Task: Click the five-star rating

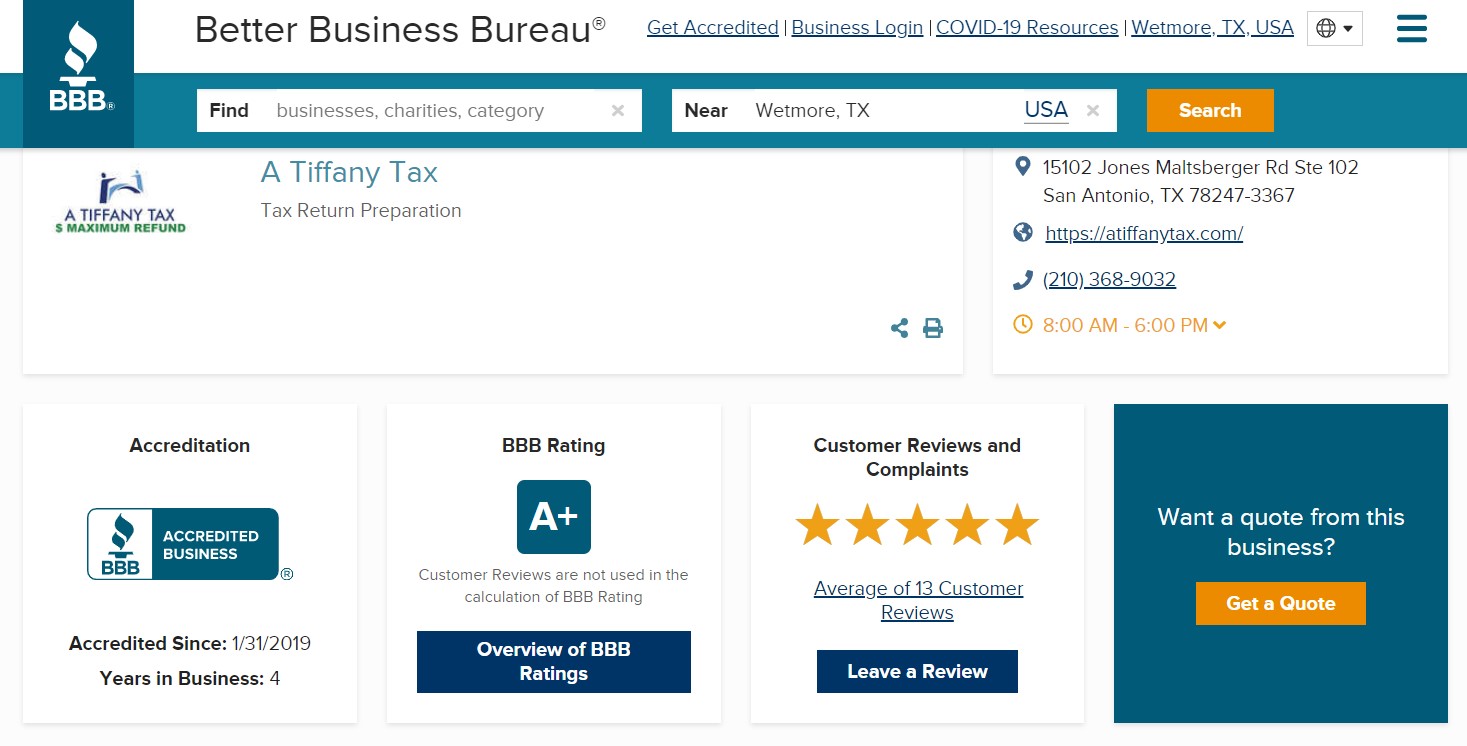Action: coord(917,526)
